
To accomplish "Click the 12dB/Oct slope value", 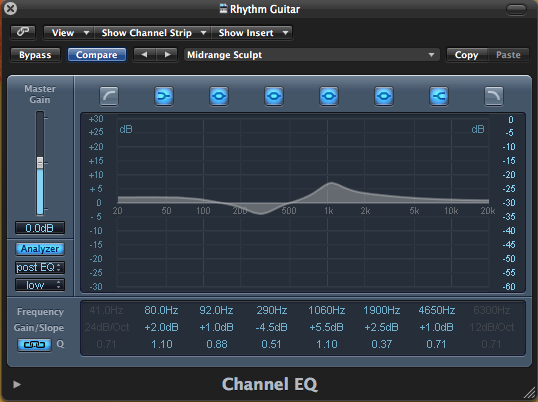I will tap(492, 327).
